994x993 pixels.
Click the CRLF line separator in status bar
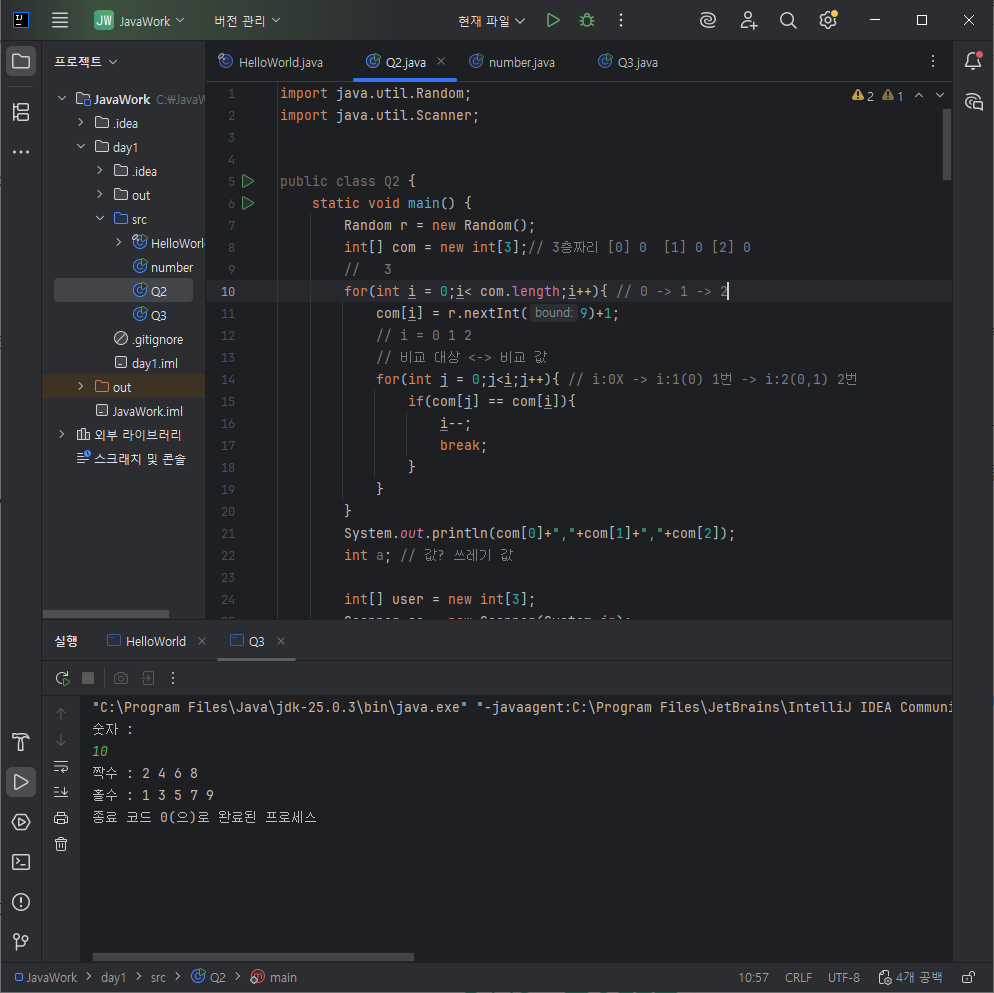pos(798,978)
